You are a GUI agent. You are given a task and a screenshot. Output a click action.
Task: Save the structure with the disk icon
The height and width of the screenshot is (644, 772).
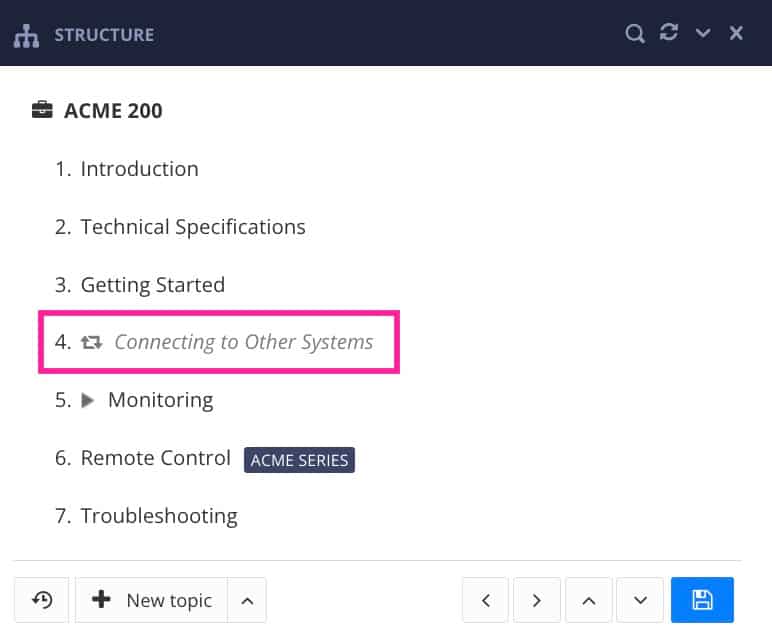point(702,600)
